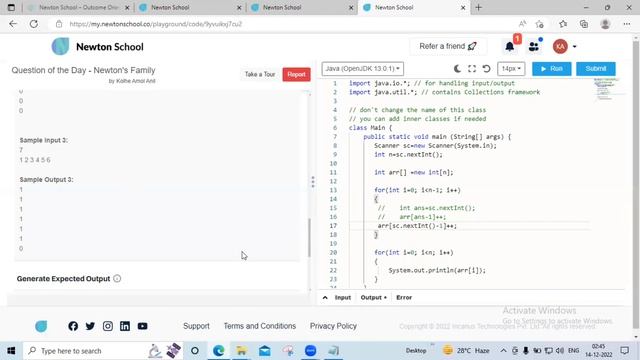Switch to second Newton School tab
Image resolution: width=640 pixels, height=360 pixels.
click(189, 7)
